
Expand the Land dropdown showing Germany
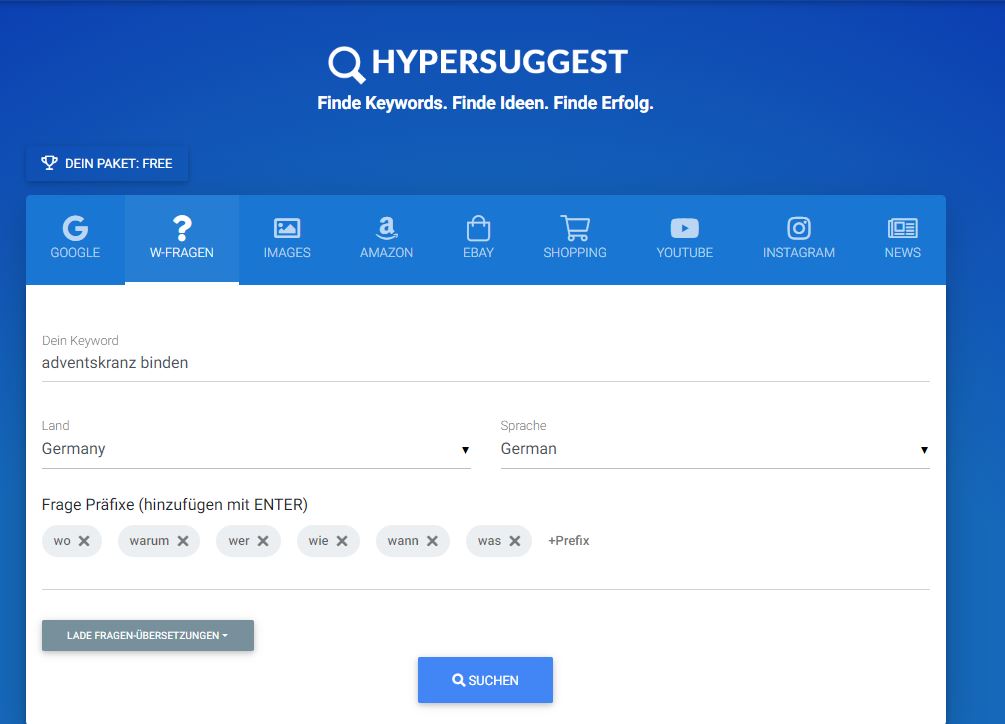256,450
